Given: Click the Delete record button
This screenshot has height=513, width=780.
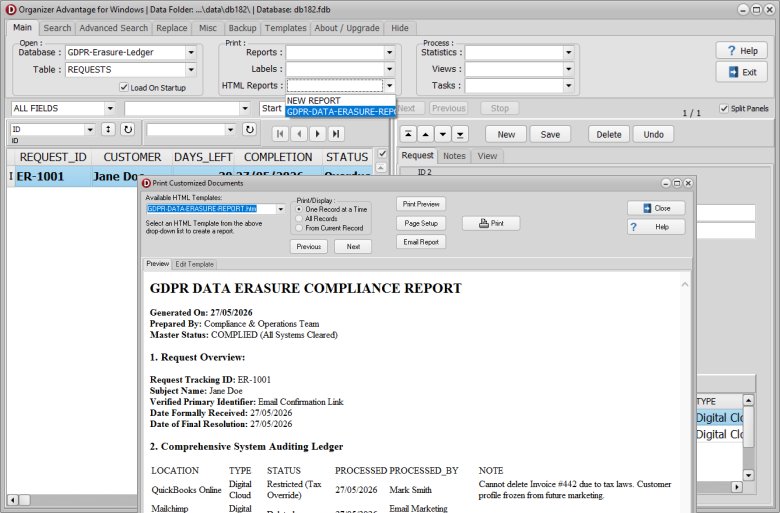Looking at the screenshot, I should pyautogui.click(x=609, y=134).
